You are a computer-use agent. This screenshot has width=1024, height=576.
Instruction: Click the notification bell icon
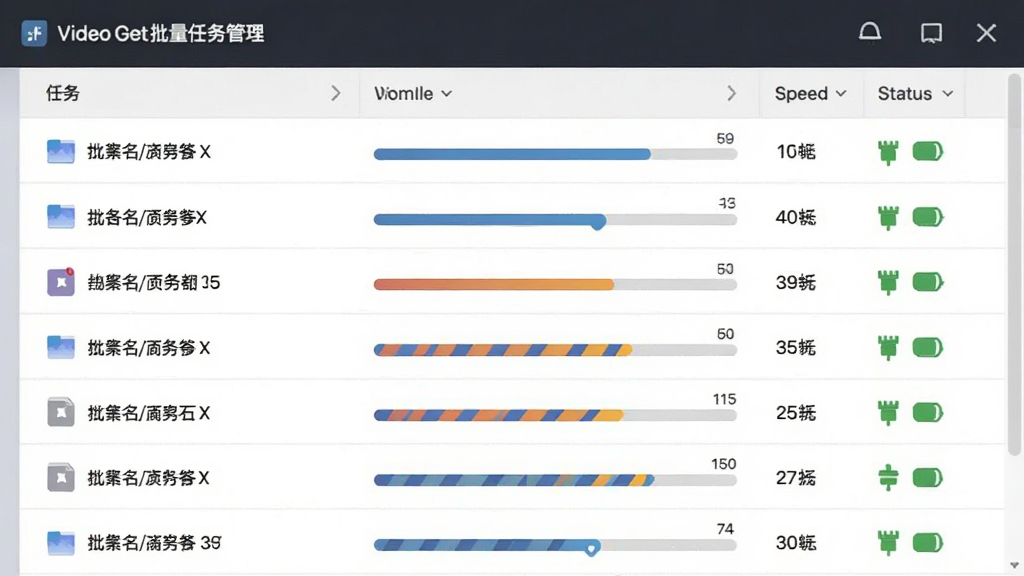coord(869,32)
